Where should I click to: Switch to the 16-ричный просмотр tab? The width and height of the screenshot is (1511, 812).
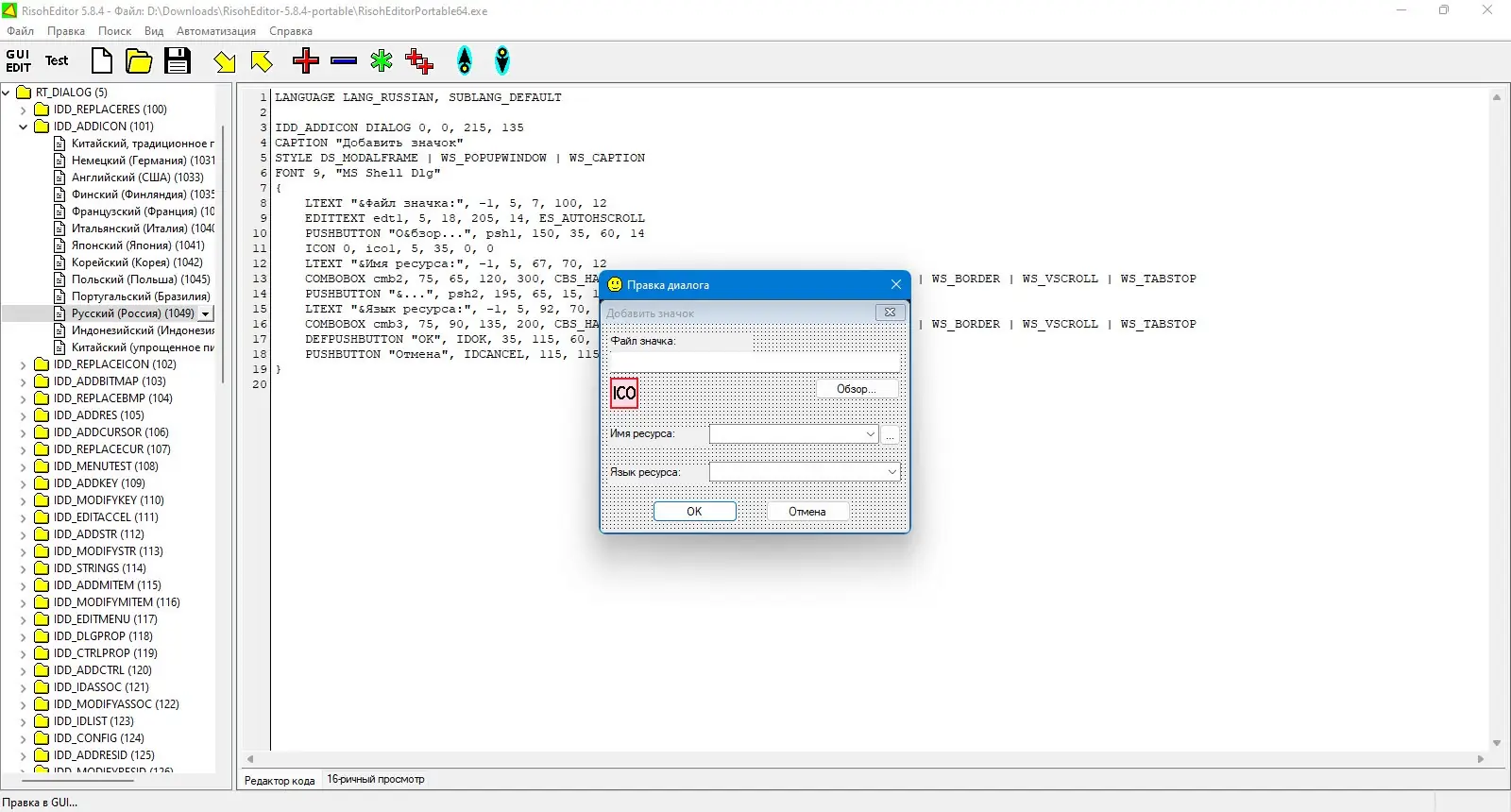tap(376, 780)
